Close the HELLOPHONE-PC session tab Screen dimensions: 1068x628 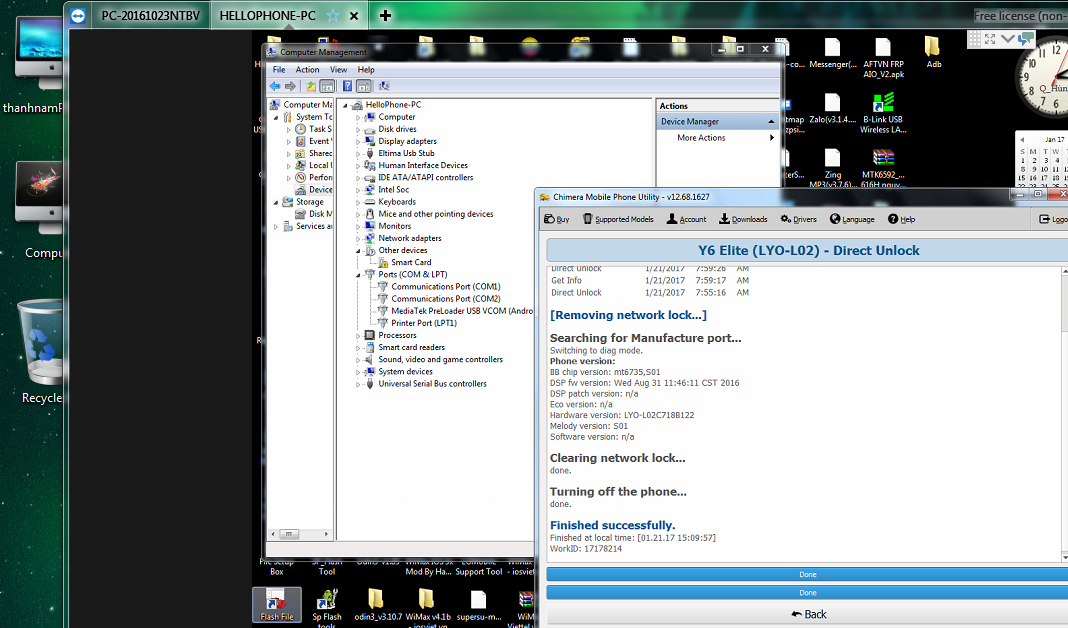354,16
